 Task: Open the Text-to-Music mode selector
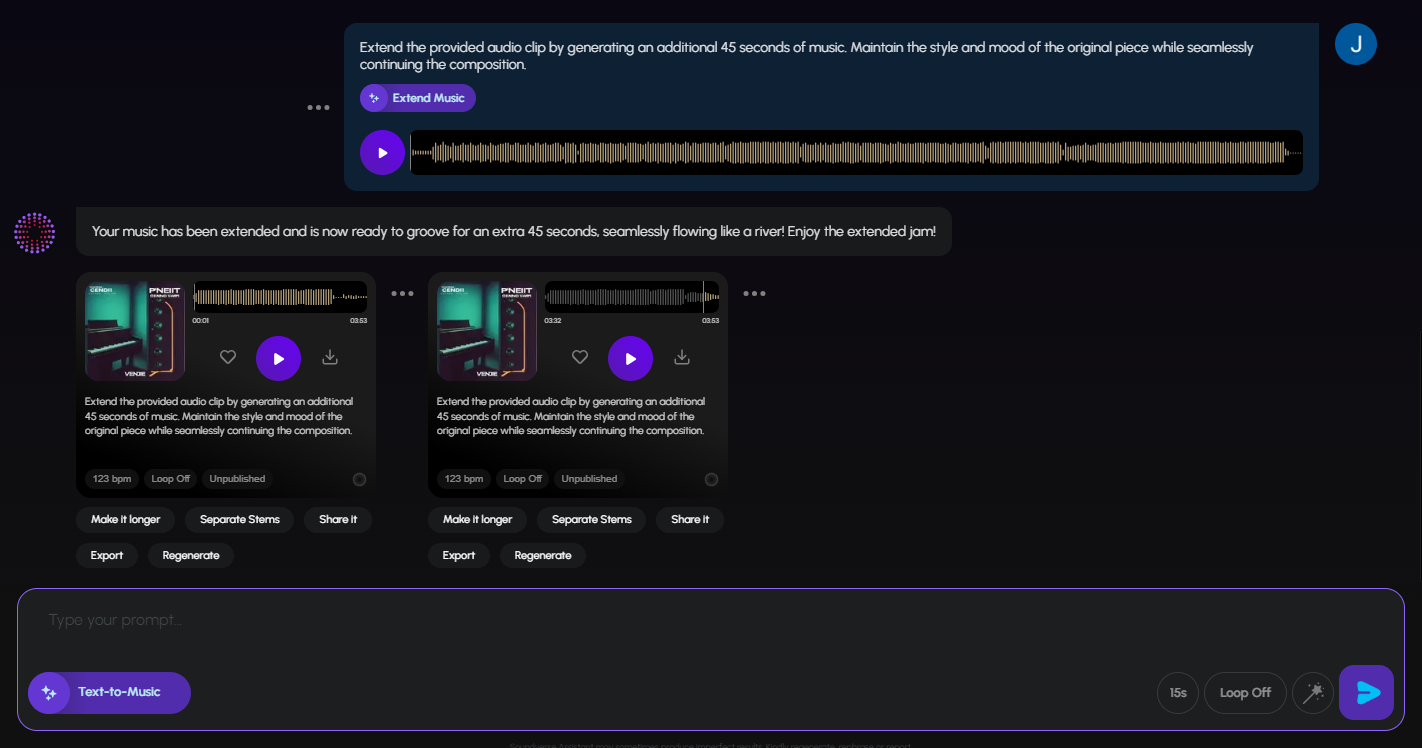click(109, 693)
